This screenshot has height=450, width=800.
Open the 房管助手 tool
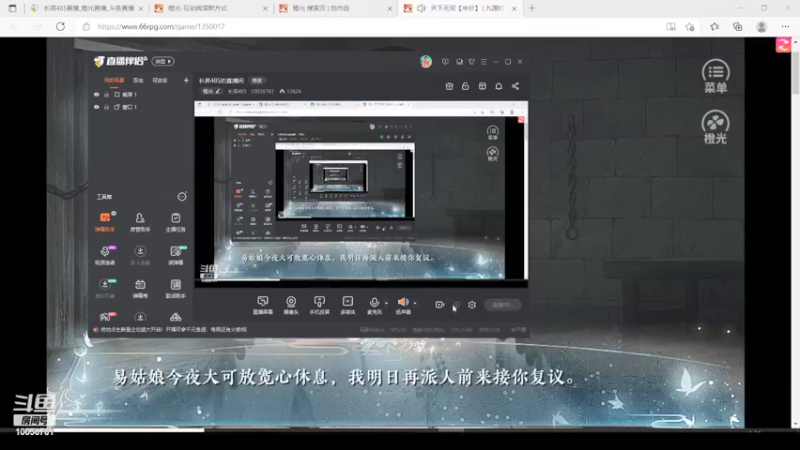pos(140,222)
